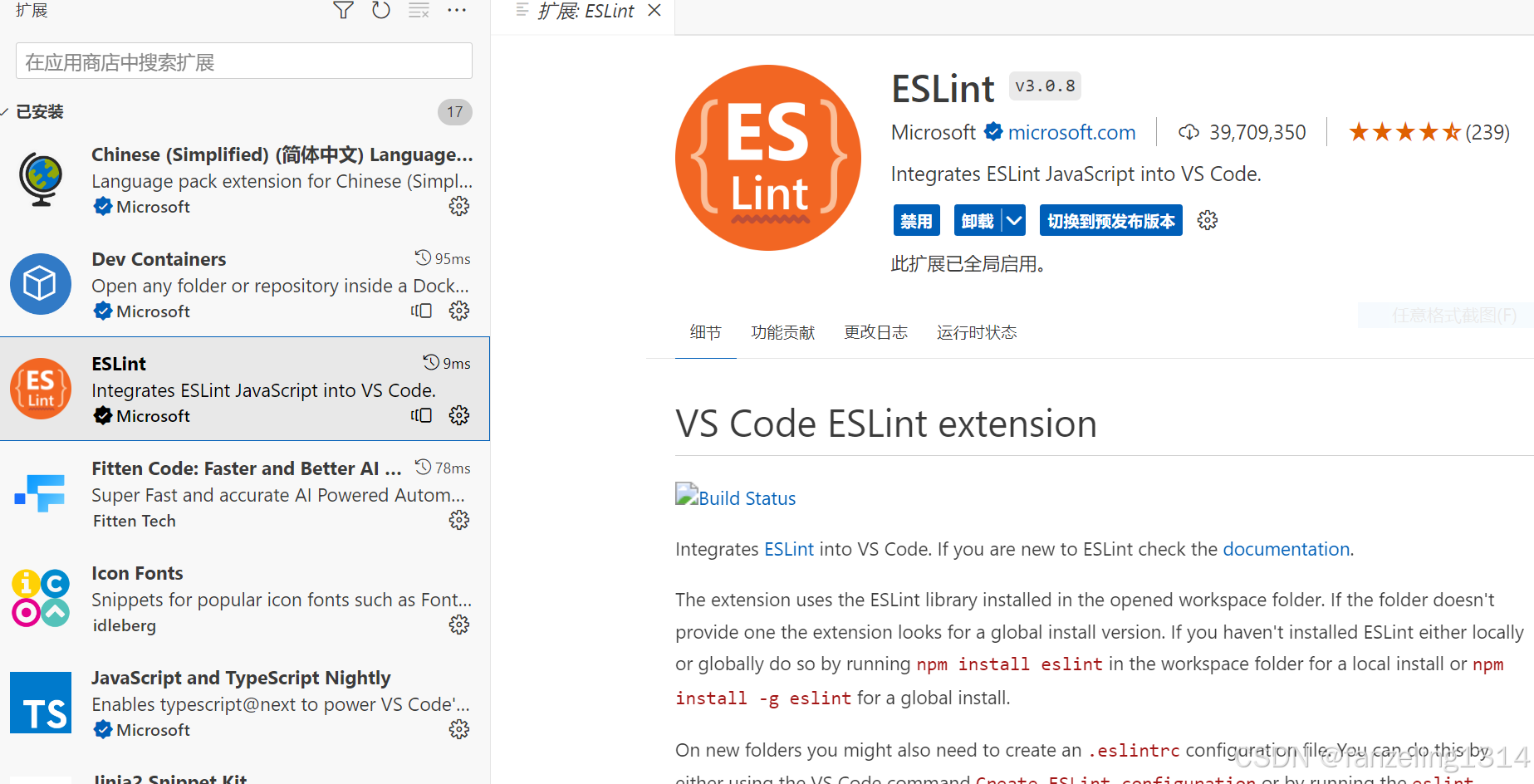Open the 运行时状态 runtime status tab
Image resolution: width=1534 pixels, height=784 pixels.
[977, 332]
